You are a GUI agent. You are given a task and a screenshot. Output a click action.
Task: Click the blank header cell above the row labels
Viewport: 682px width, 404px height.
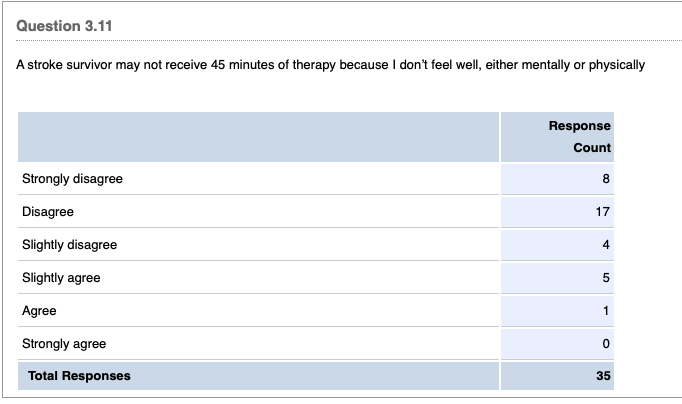click(x=258, y=137)
